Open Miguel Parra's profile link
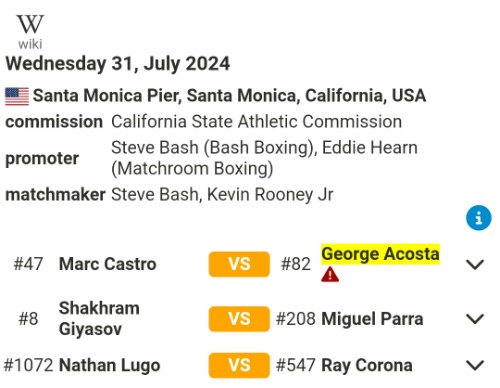The width and height of the screenshot is (500, 388). tap(372, 319)
